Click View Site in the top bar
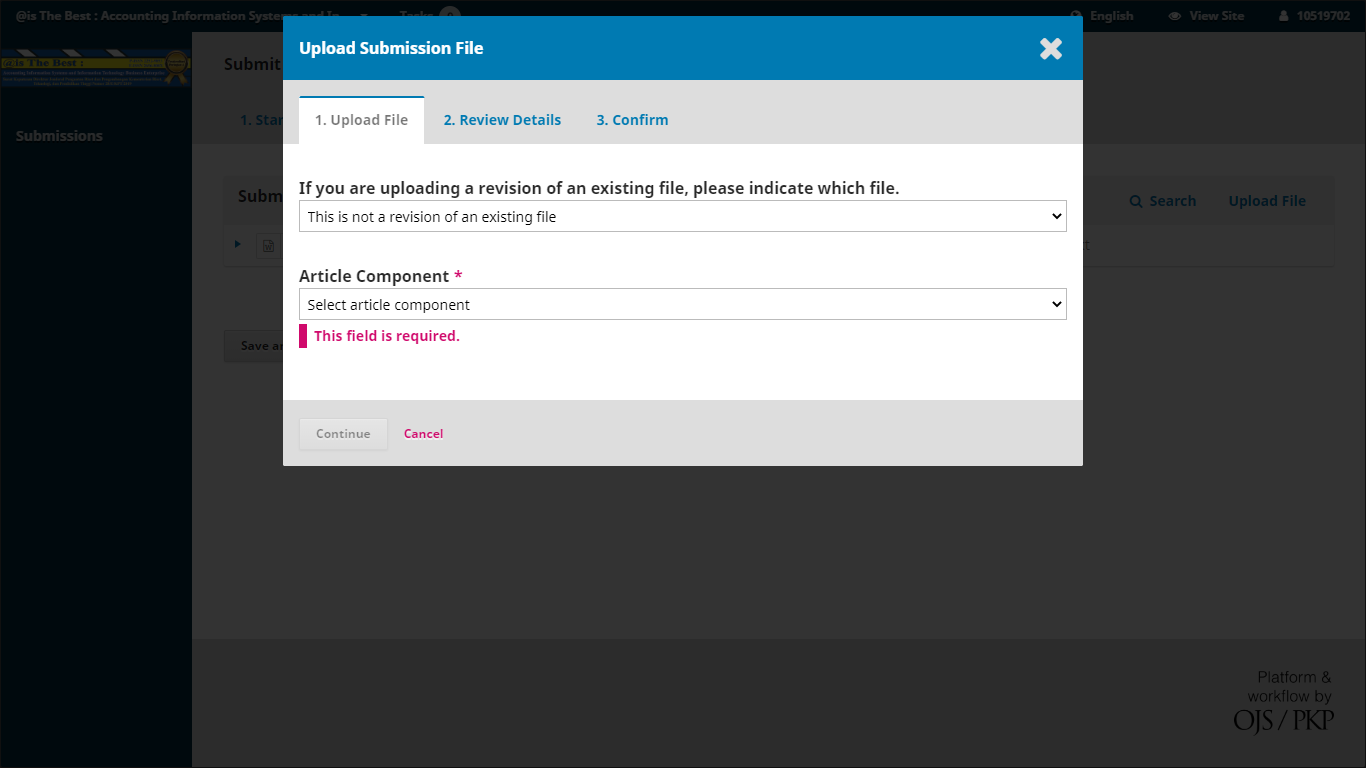This screenshot has height=768, width=1366. 1206,16
